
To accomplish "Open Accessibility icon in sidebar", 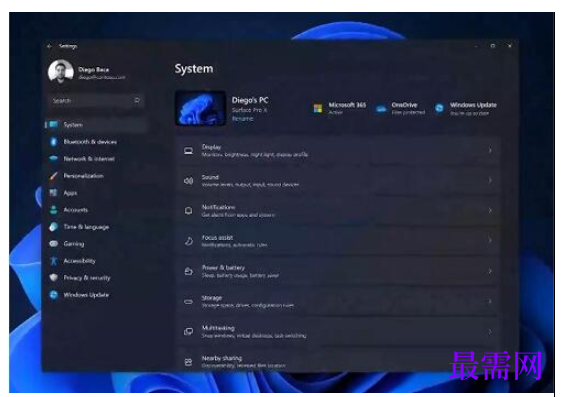I will pyautogui.click(x=54, y=261).
